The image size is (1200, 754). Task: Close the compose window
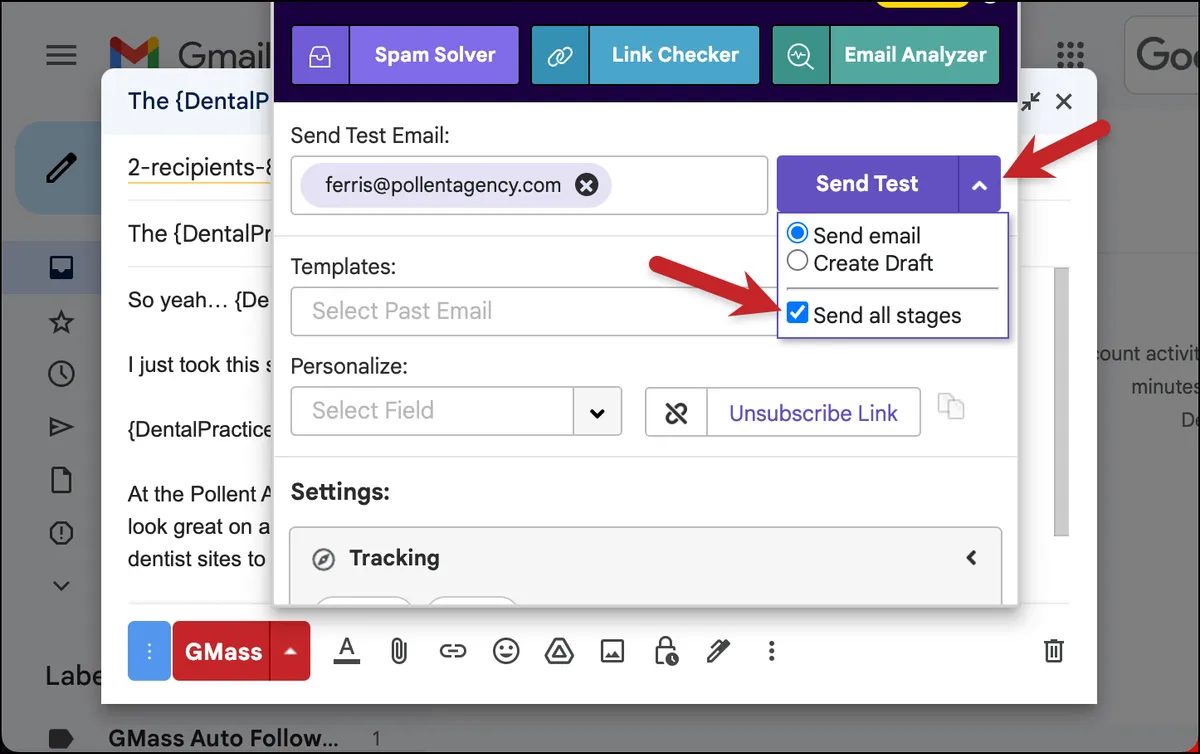tap(1064, 101)
